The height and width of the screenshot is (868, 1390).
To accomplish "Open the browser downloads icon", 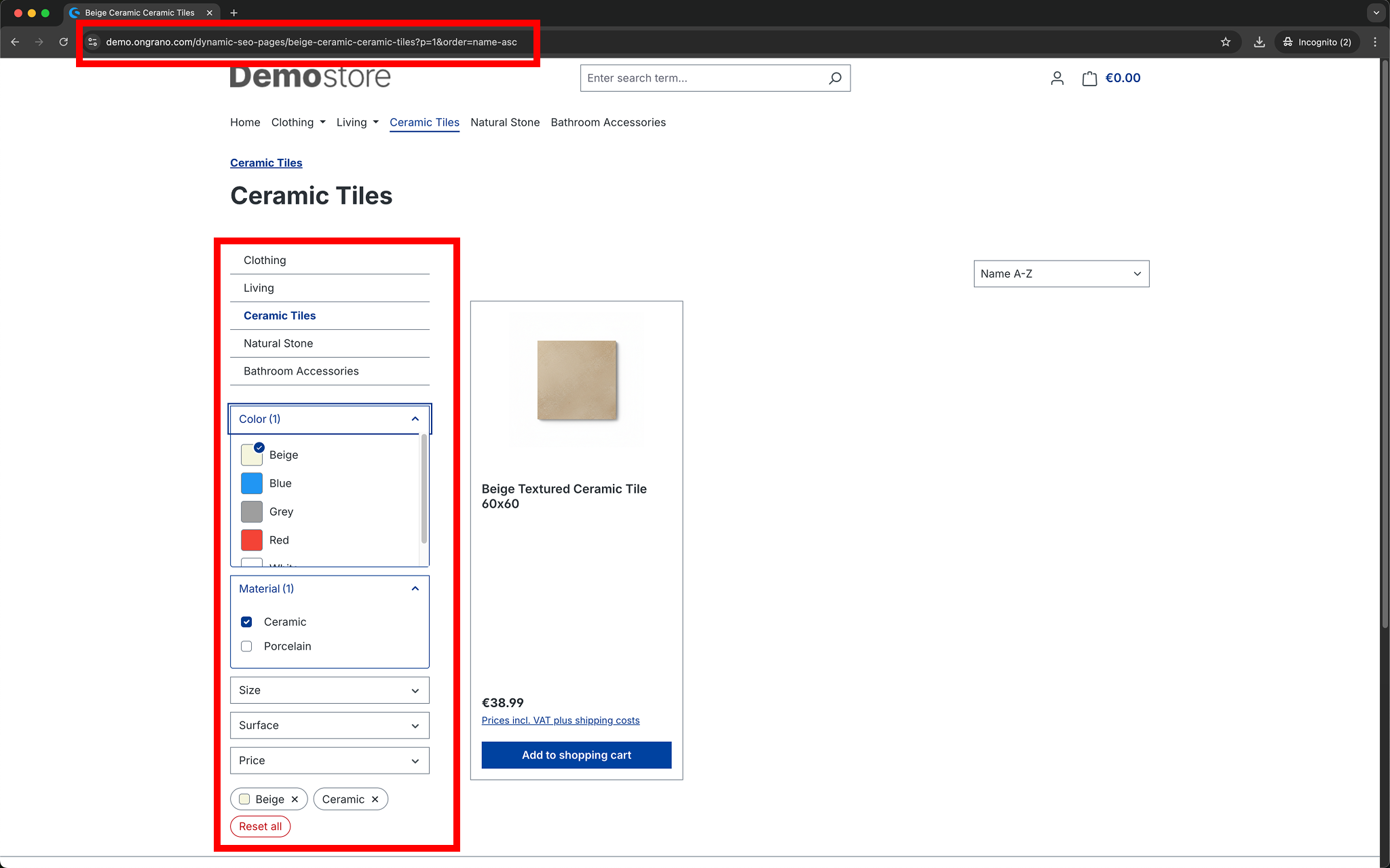I will tap(1259, 42).
